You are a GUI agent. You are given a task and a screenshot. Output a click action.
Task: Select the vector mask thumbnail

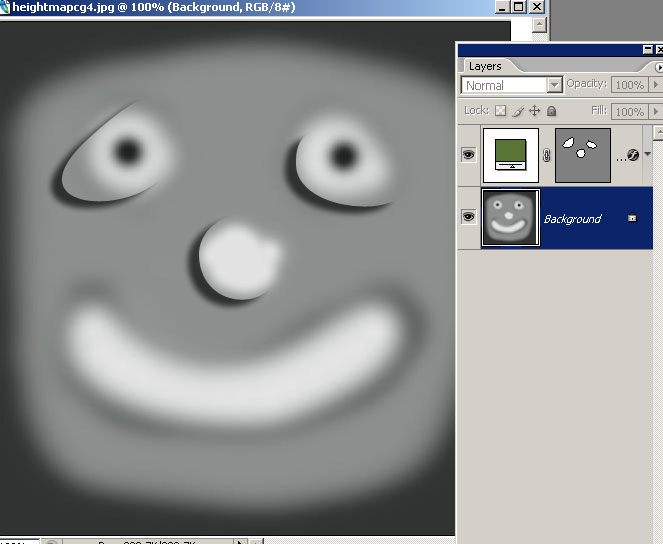583,156
